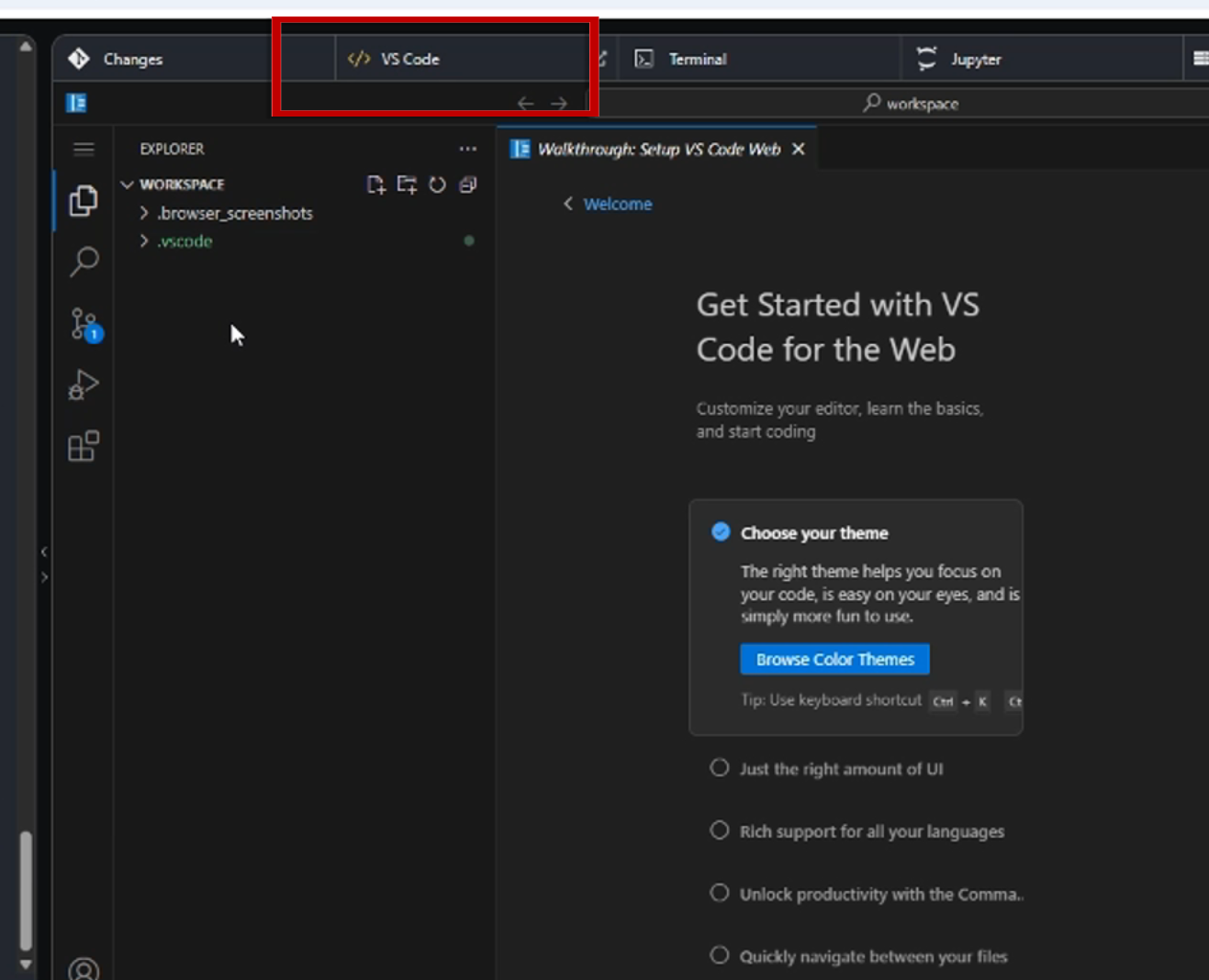Go back with the left arrow
Image resolution: width=1209 pixels, height=980 pixels.
pyautogui.click(x=525, y=104)
